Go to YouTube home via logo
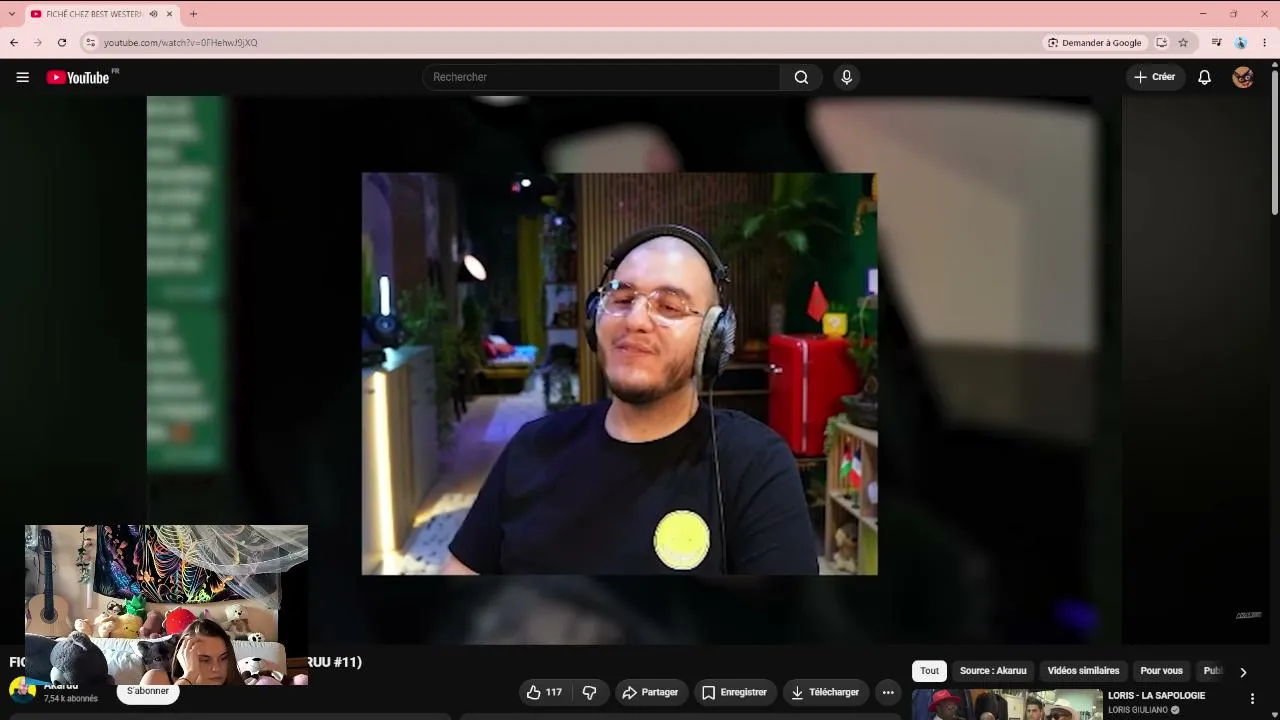 [x=78, y=77]
